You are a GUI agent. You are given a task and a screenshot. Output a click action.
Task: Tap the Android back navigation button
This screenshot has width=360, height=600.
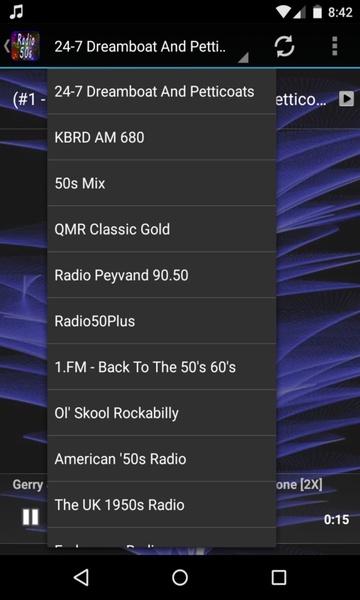coord(81,577)
